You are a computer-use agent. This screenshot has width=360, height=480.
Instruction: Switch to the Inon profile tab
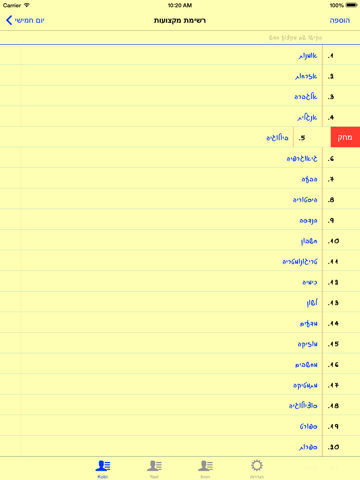(205, 469)
